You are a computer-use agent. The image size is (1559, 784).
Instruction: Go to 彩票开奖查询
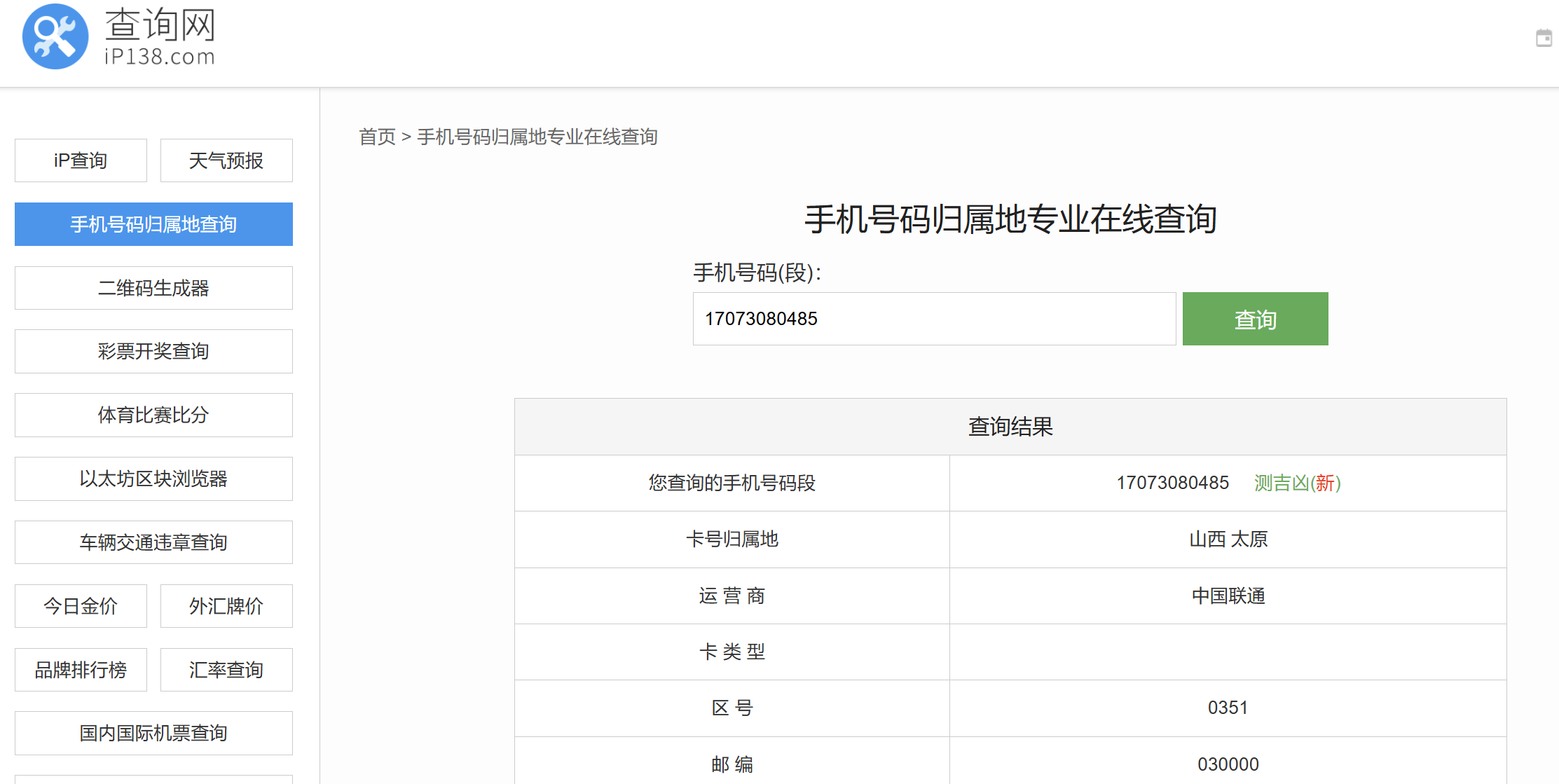tap(153, 351)
